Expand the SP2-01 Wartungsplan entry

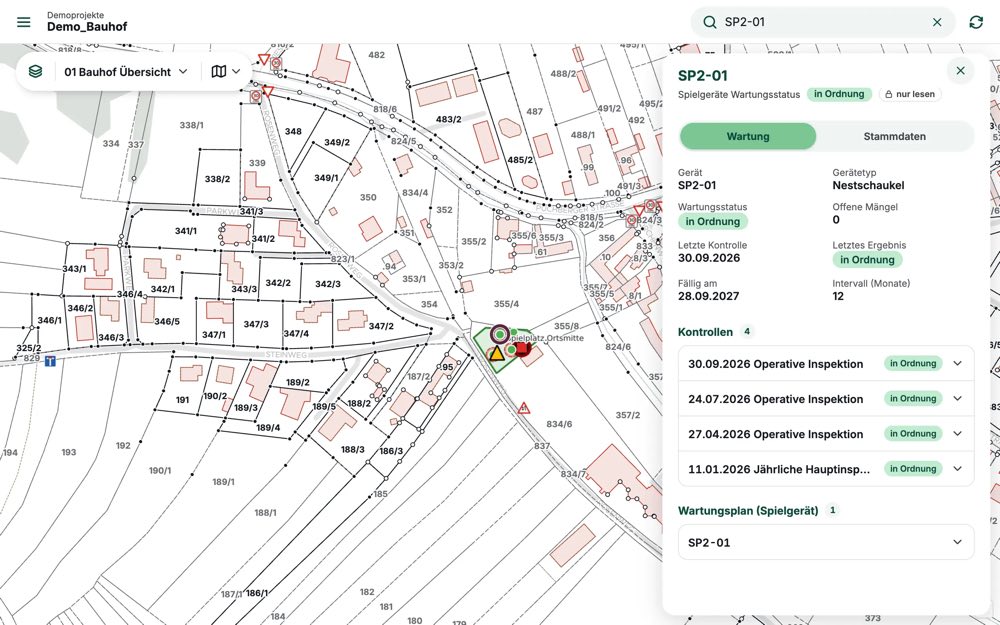pyautogui.click(x=826, y=542)
